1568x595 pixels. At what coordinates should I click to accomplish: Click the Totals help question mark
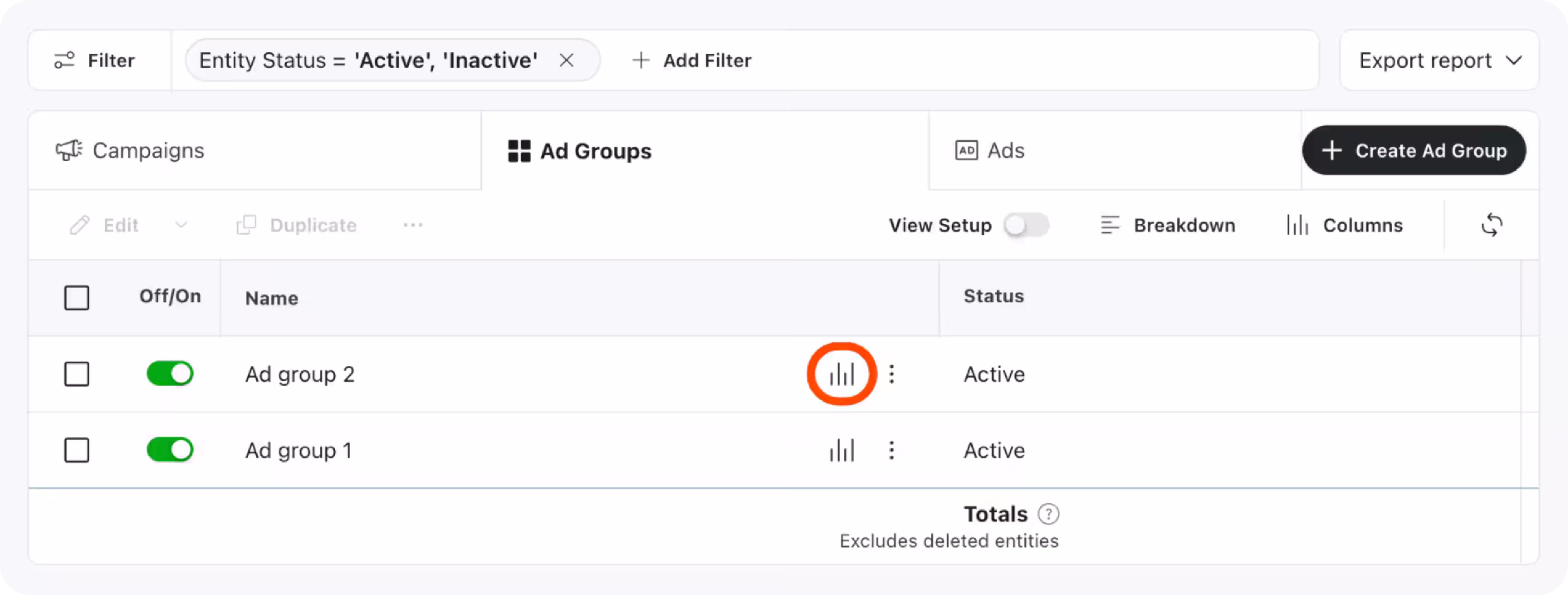[x=1048, y=514]
